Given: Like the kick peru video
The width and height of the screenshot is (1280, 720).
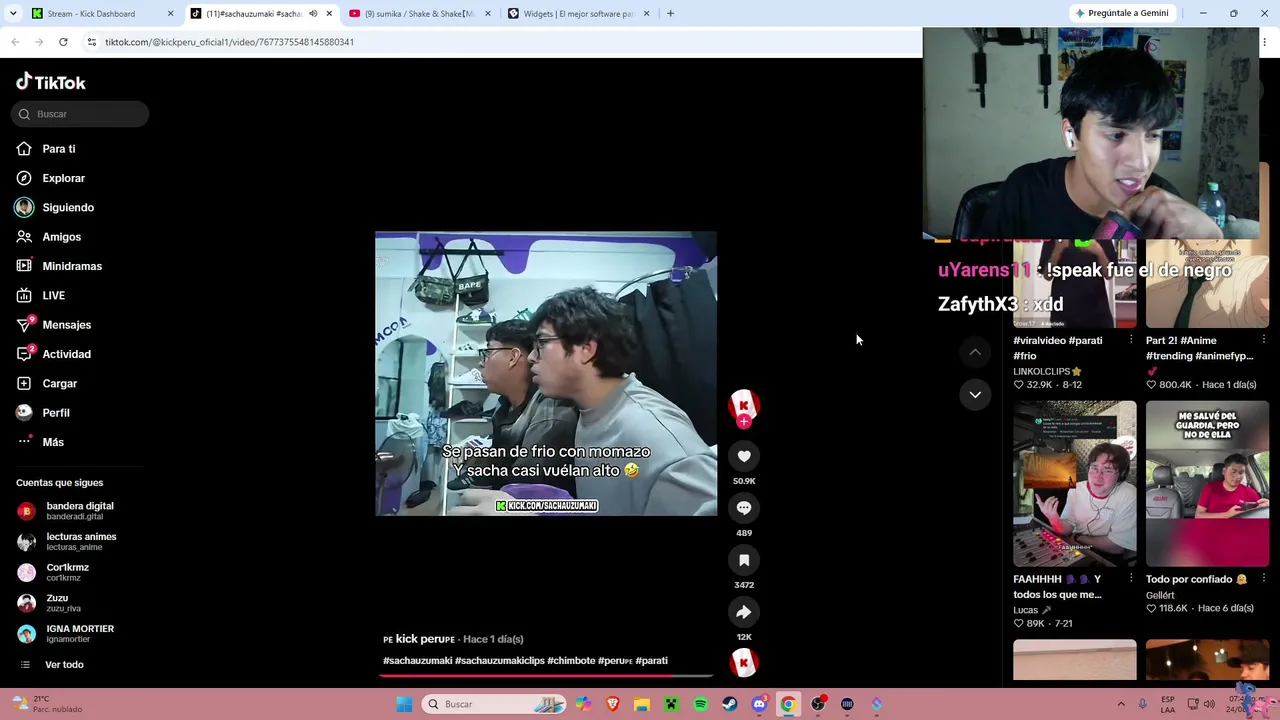Looking at the screenshot, I should click(744, 456).
